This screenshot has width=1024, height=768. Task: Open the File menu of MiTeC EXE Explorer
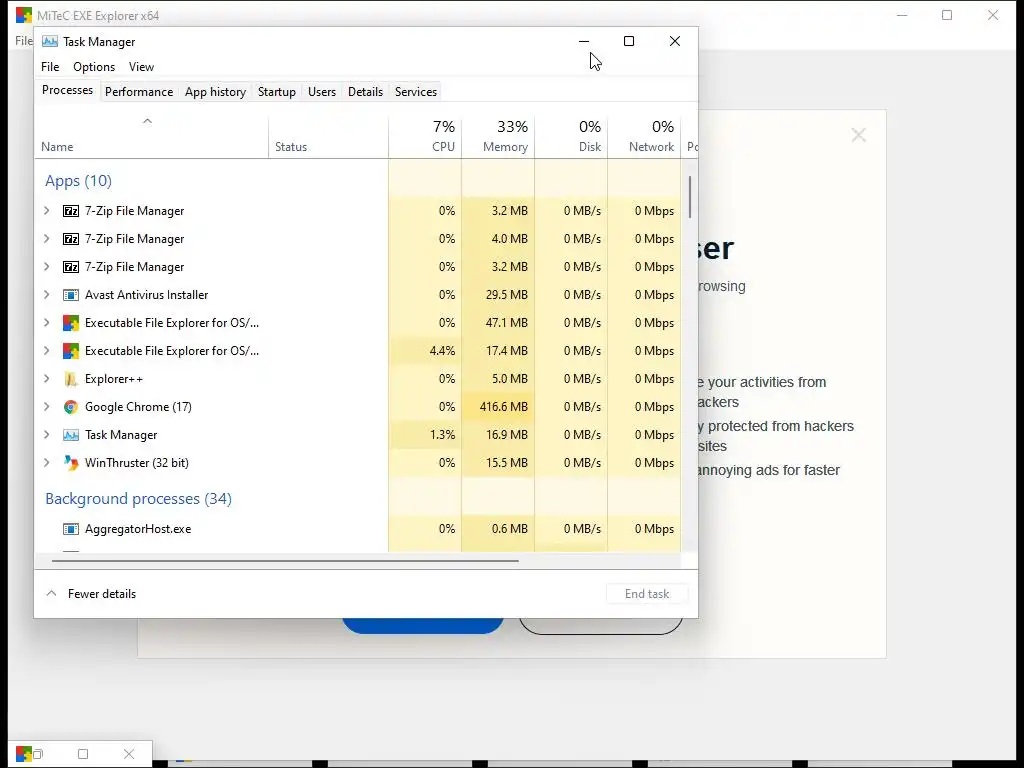coord(24,40)
